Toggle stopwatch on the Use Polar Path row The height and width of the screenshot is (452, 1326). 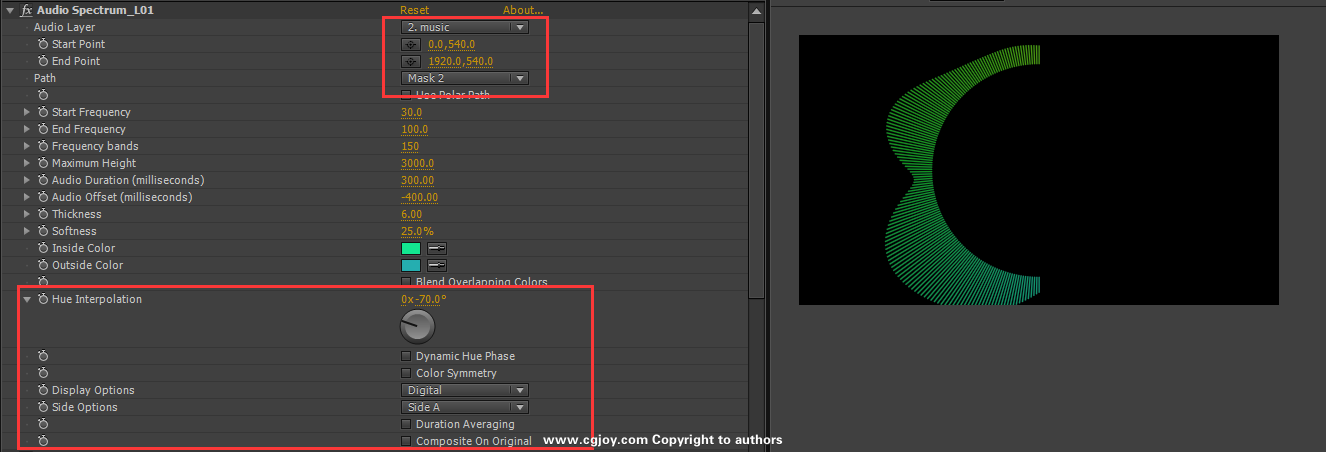pyautogui.click(x=43, y=95)
